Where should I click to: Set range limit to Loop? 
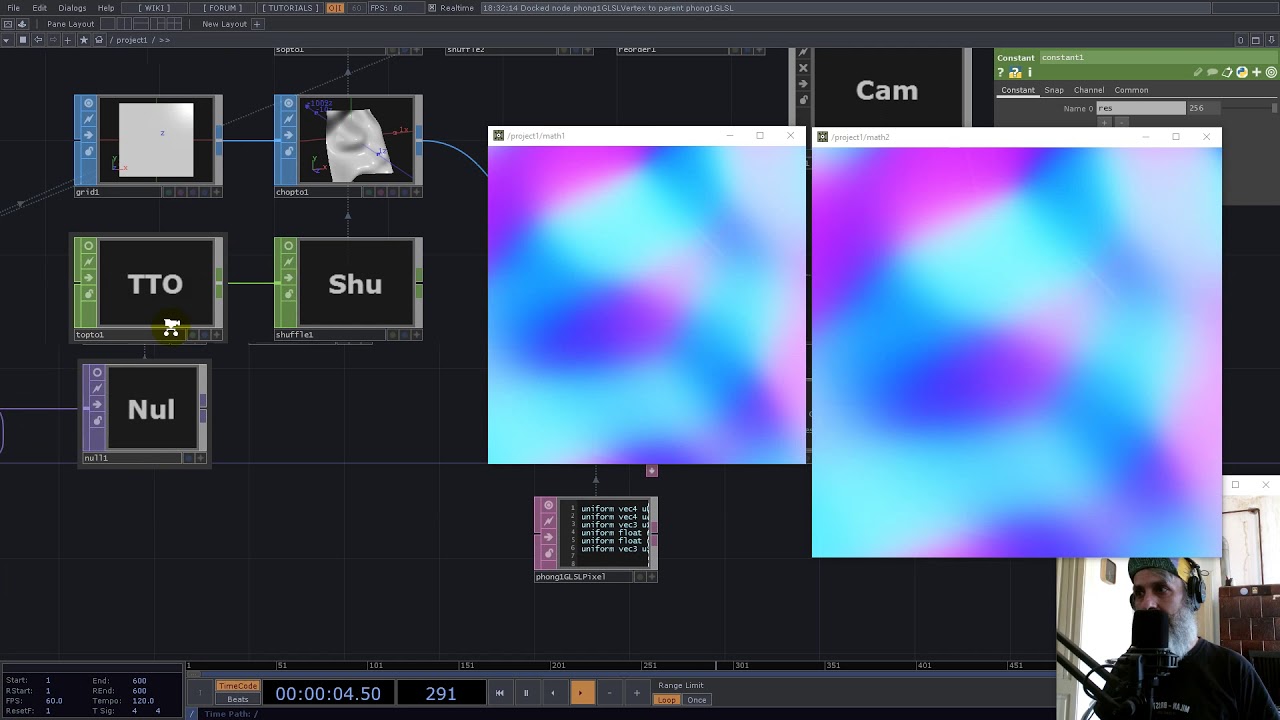pyautogui.click(x=666, y=700)
